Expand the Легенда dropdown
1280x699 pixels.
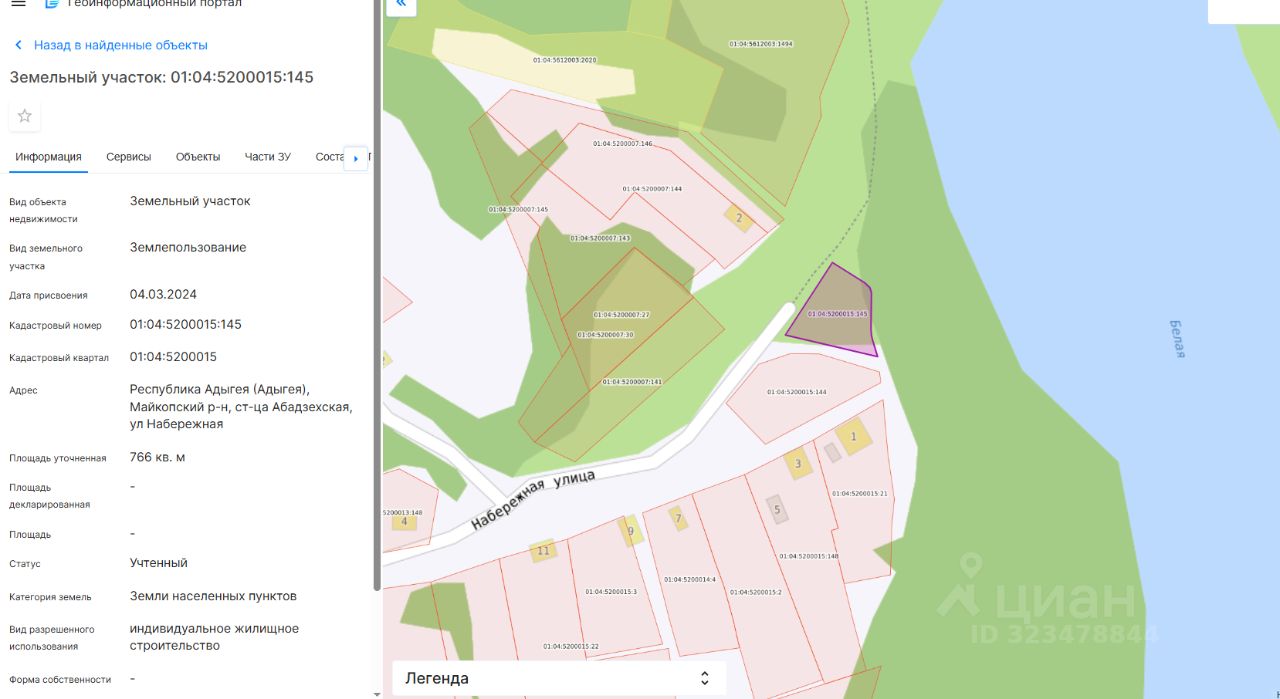(x=559, y=678)
